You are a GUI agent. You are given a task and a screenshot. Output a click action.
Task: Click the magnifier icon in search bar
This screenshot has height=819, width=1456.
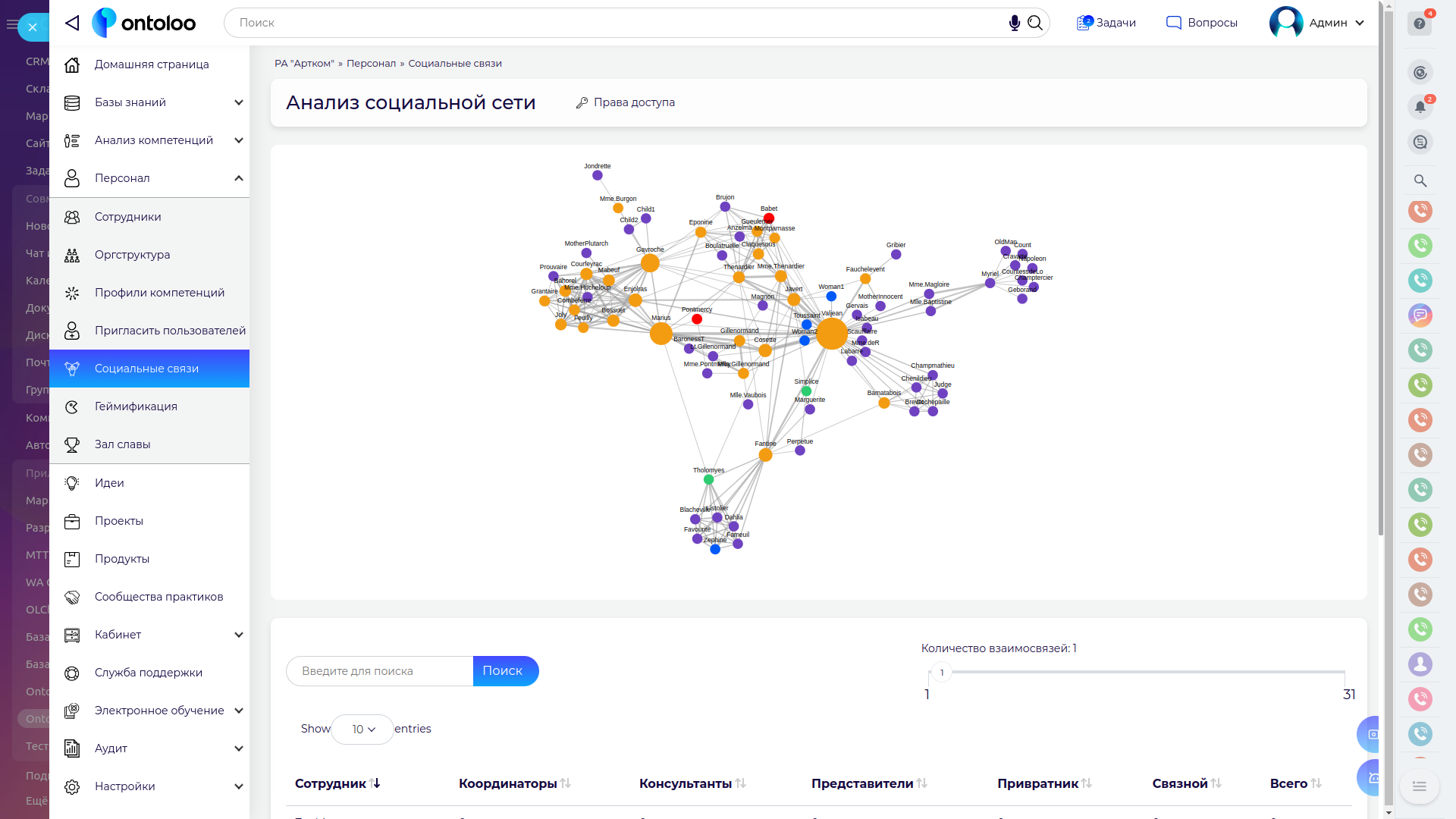point(1035,23)
